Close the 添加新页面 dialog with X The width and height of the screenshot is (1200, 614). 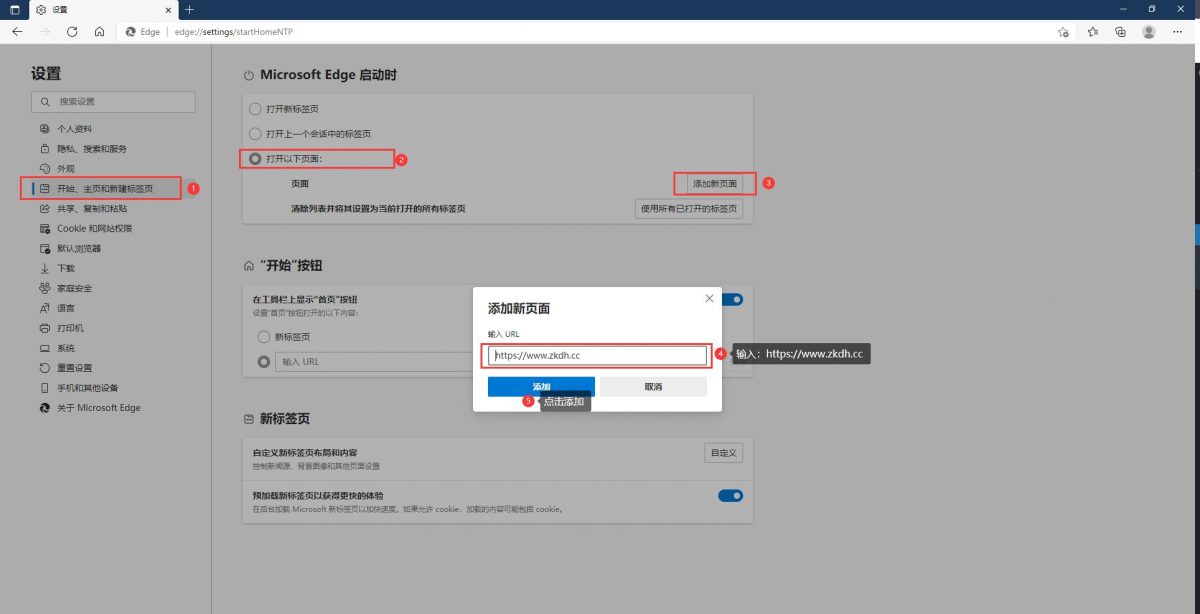pyautogui.click(x=709, y=299)
